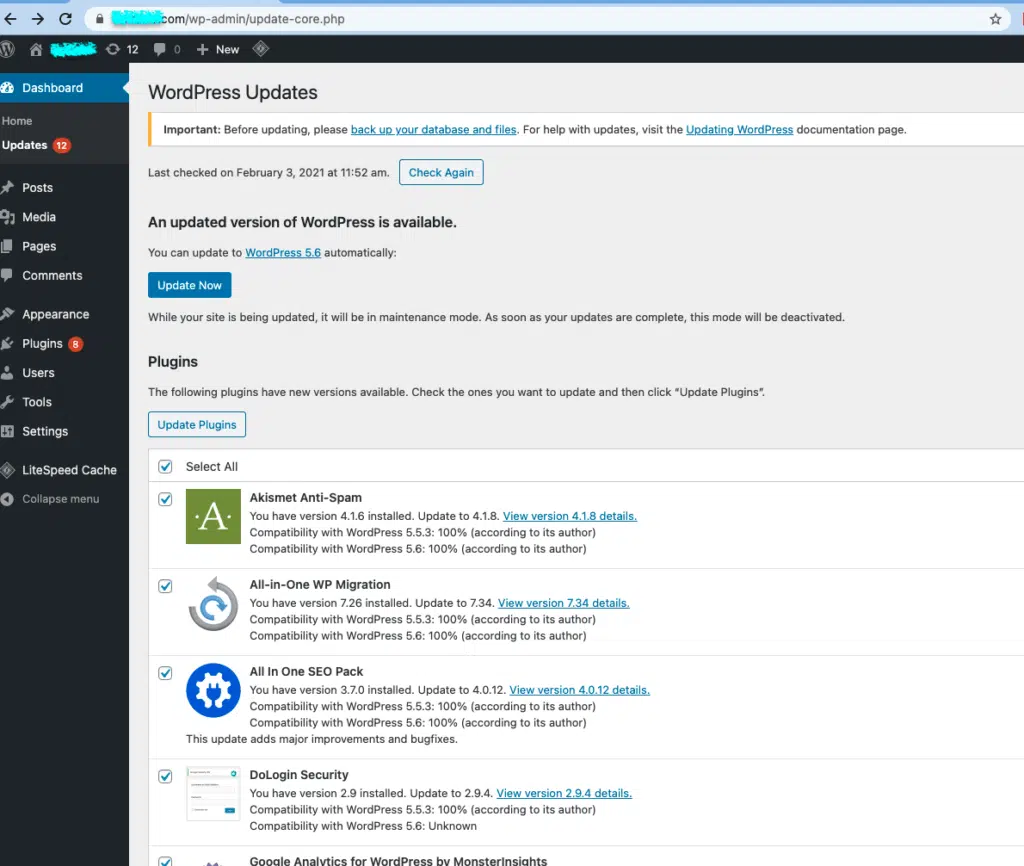Click the All-in-One WP Migration plugin icon

pyautogui.click(x=214, y=603)
